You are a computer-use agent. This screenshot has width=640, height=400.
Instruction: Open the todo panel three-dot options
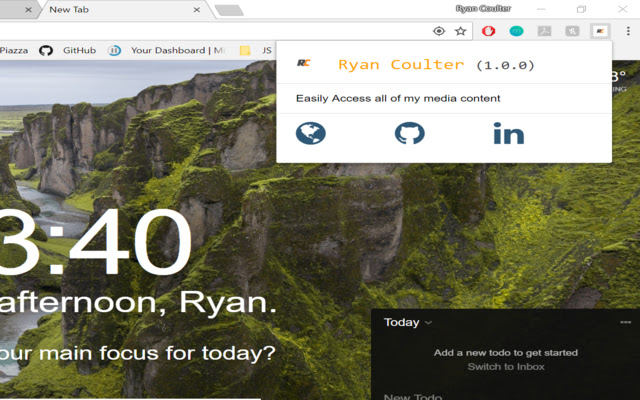[x=625, y=322]
